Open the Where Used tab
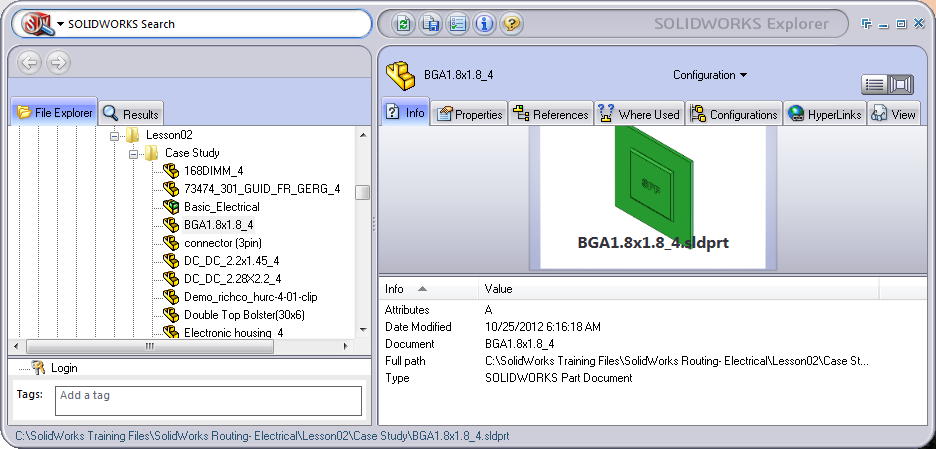The height and width of the screenshot is (449, 936). coord(639,114)
